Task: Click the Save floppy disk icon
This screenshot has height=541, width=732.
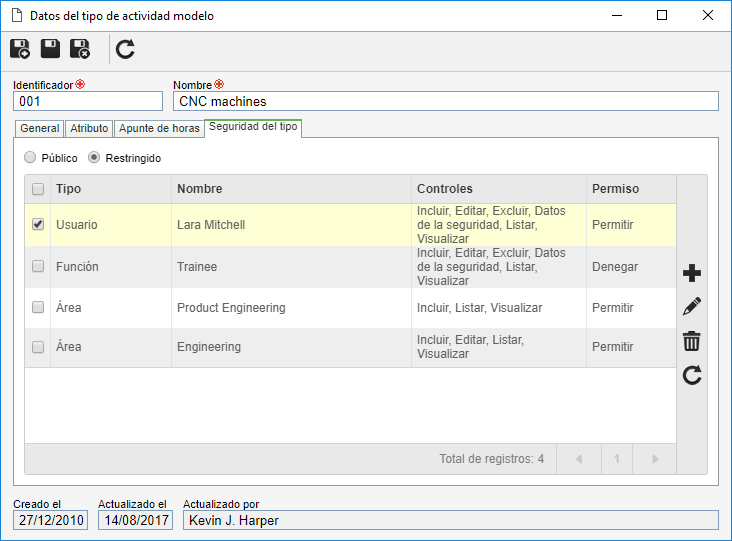Action: click(50, 49)
